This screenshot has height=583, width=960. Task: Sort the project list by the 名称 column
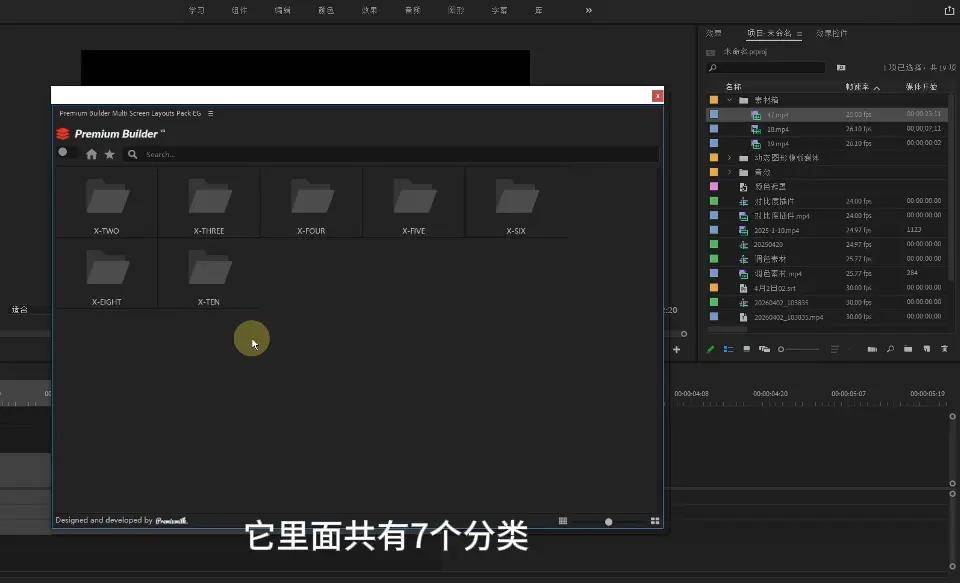coord(733,87)
